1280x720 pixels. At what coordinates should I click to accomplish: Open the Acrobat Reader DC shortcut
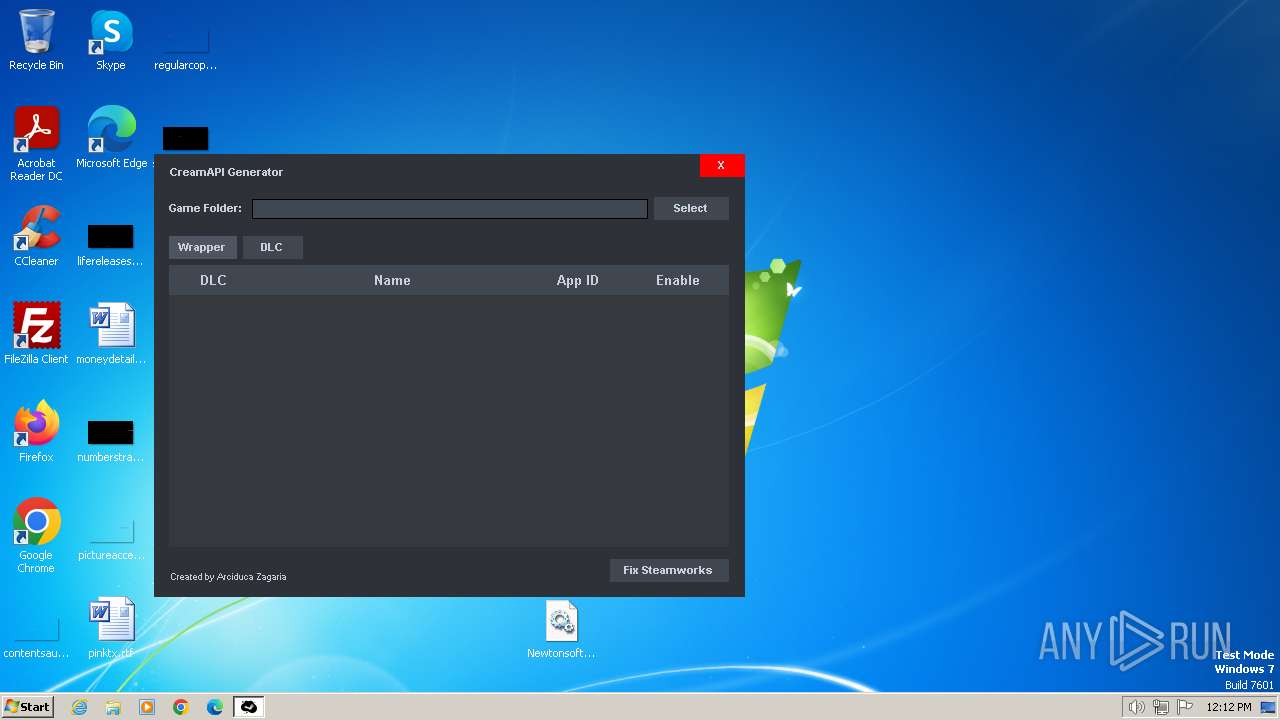[36, 144]
